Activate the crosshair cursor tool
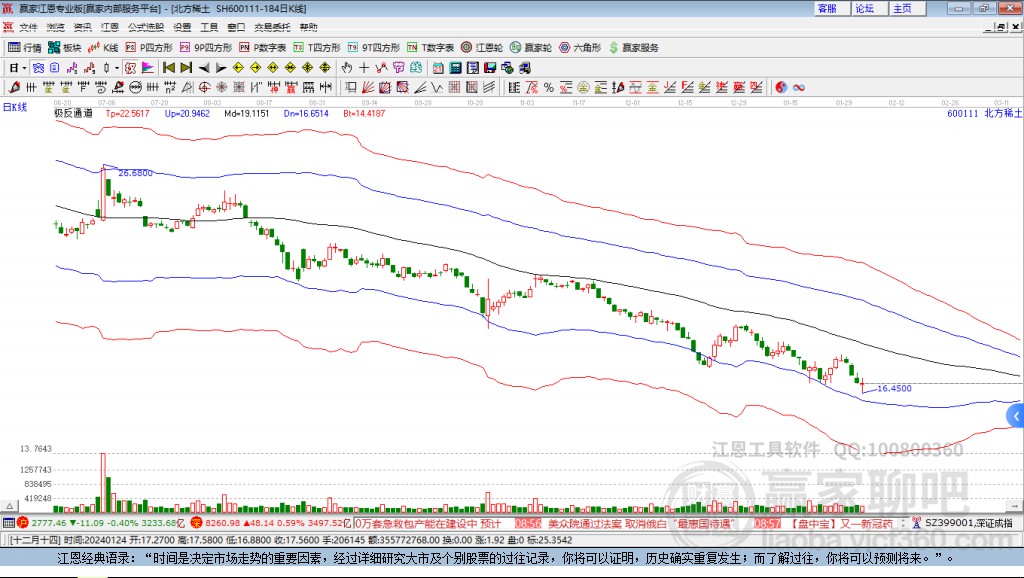The width and height of the screenshot is (1024, 578). 364,68
